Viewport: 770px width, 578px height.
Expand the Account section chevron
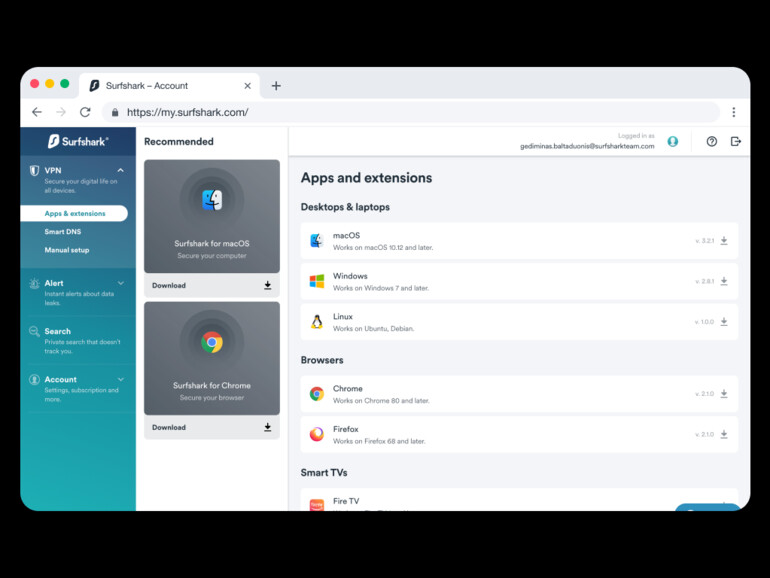[120, 379]
